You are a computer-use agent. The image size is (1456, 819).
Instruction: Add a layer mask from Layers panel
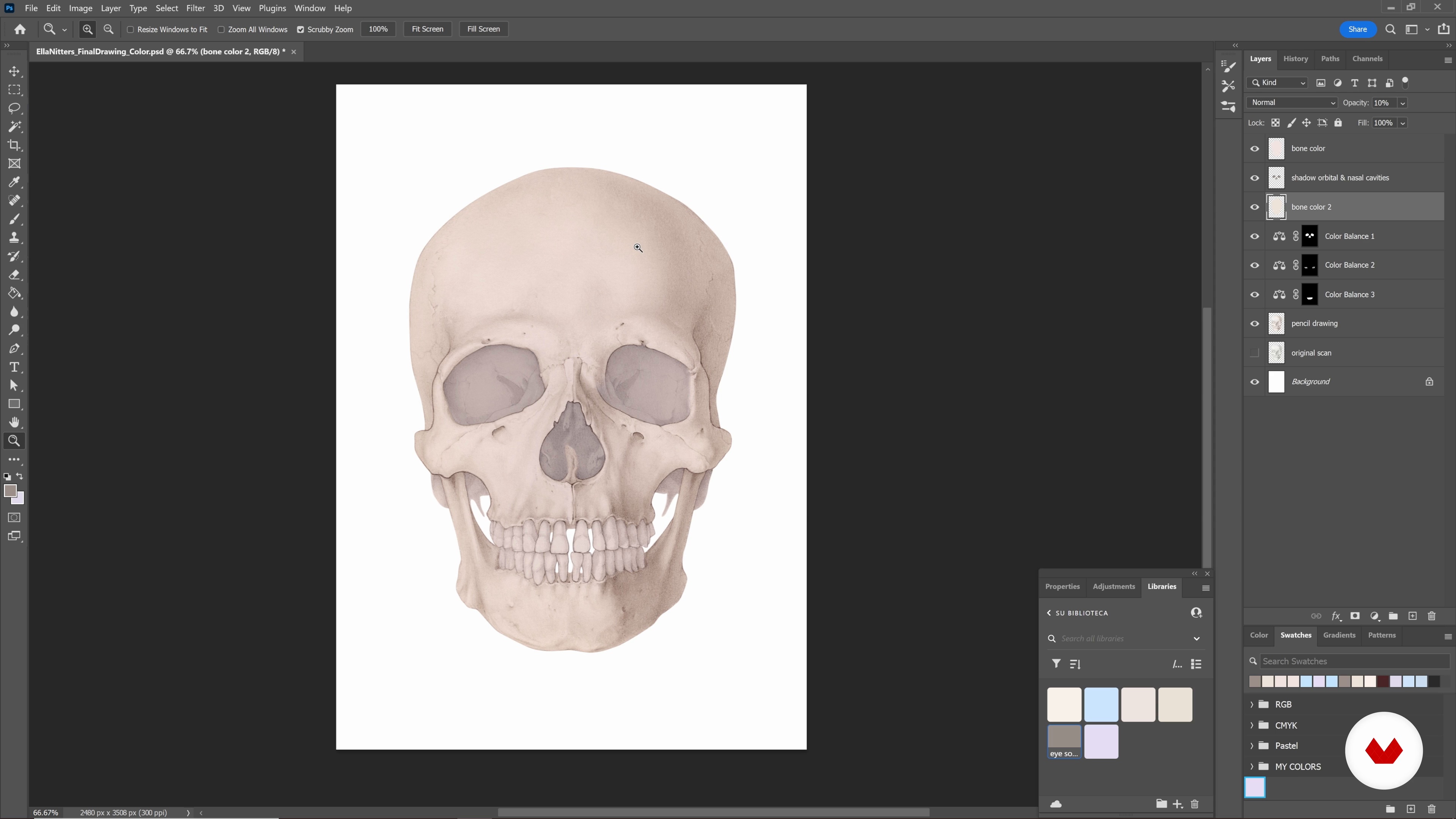point(1355,616)
